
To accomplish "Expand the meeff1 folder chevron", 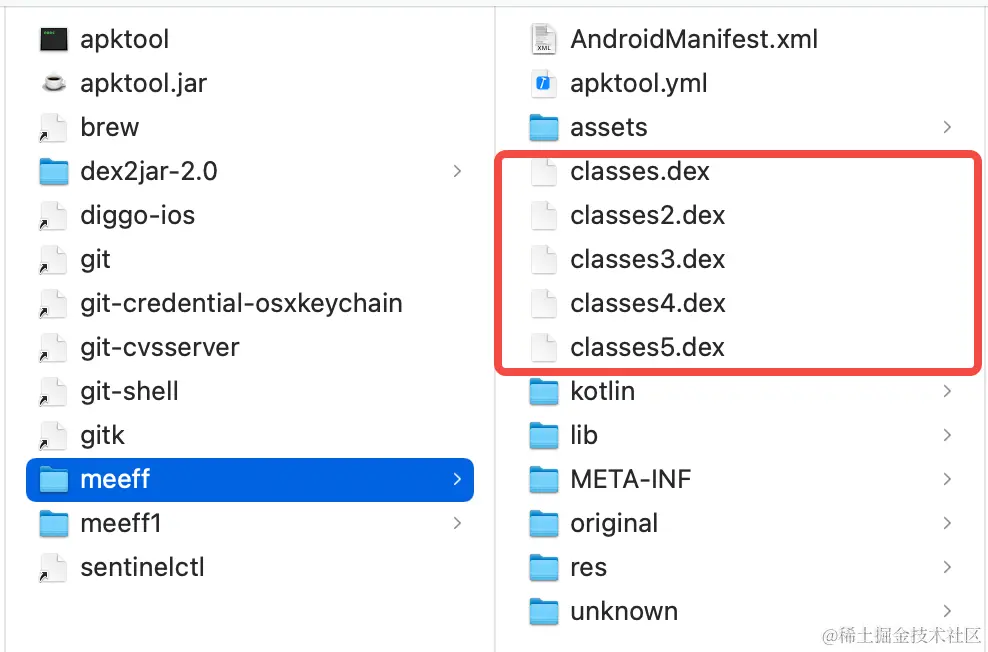I will 457,523.
